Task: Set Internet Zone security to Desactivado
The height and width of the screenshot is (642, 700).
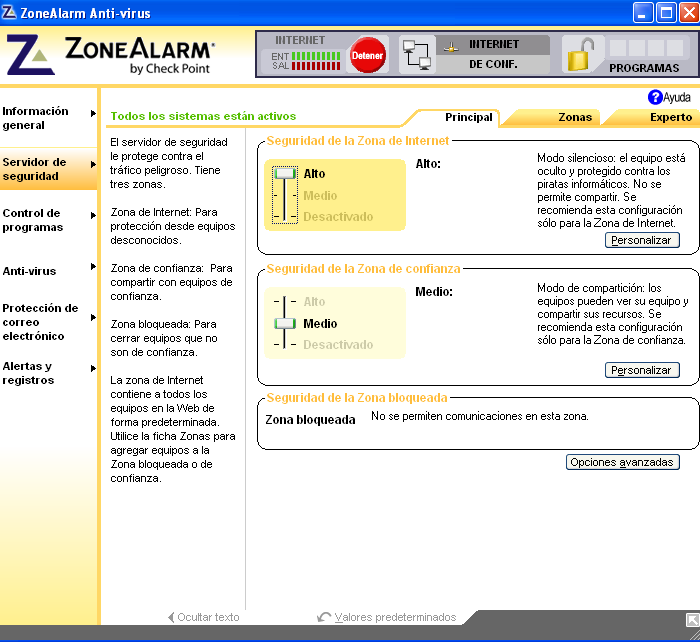Action: (338, 217)
